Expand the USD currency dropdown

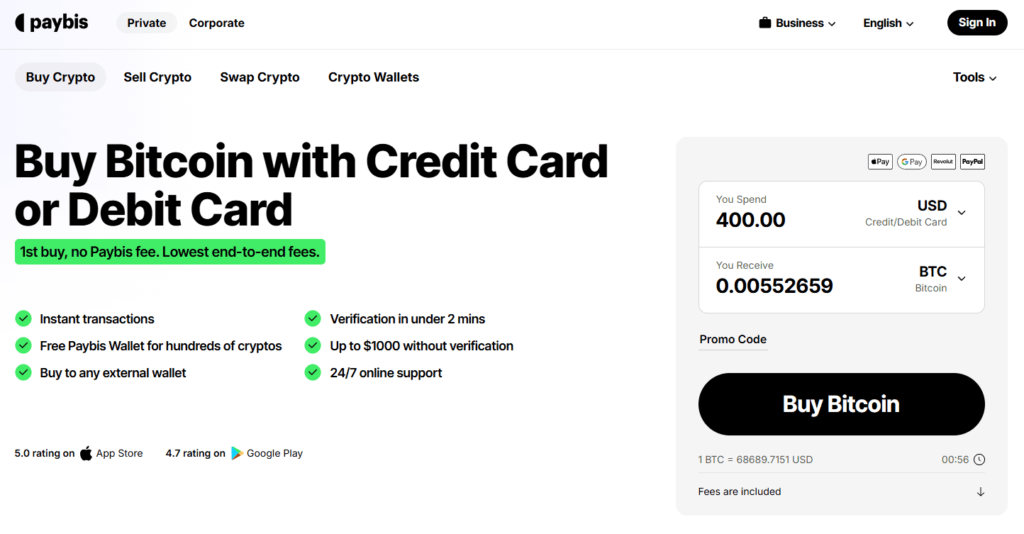(961, 212)
